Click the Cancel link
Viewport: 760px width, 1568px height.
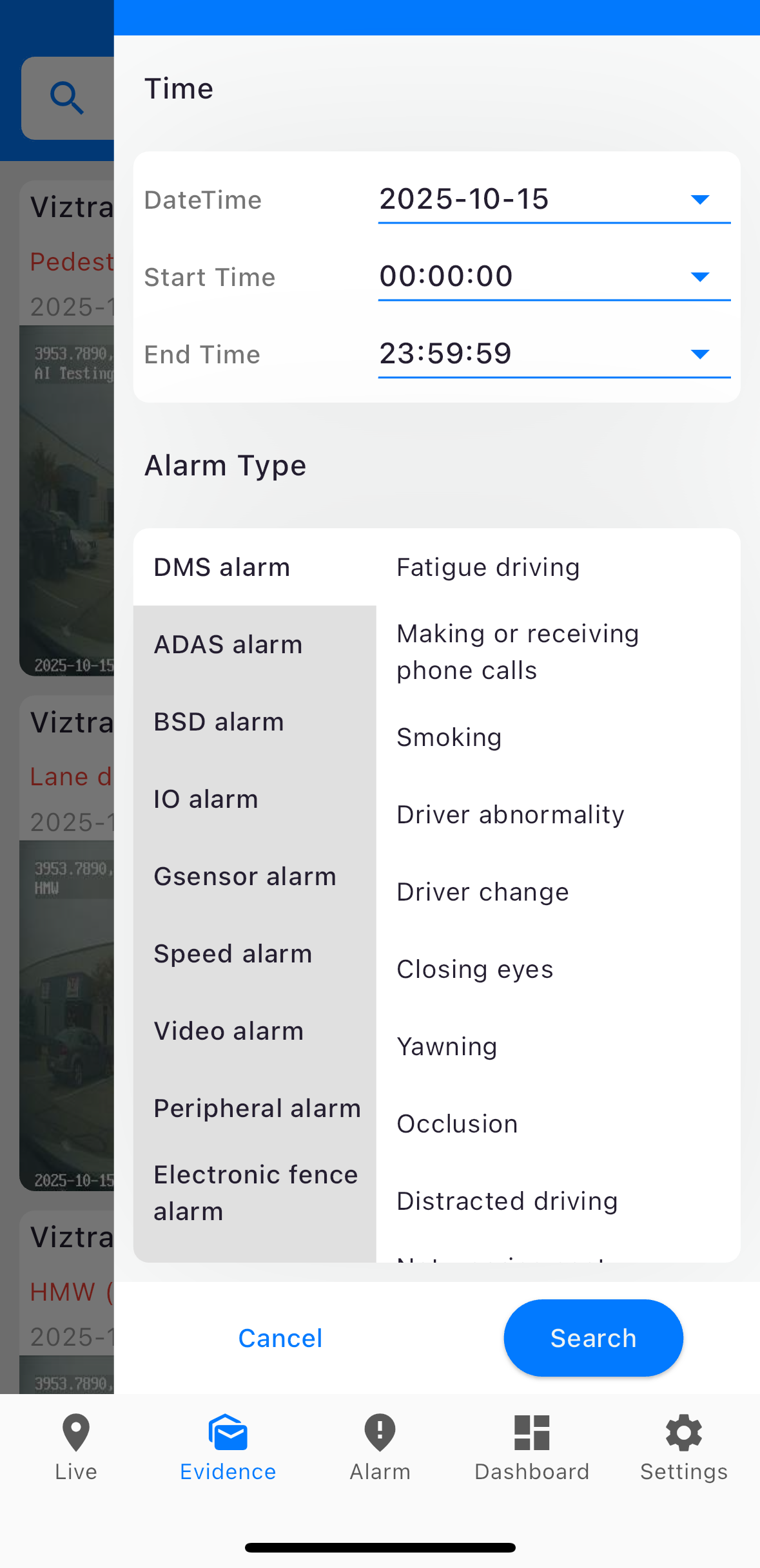[x=280, y=1339]
